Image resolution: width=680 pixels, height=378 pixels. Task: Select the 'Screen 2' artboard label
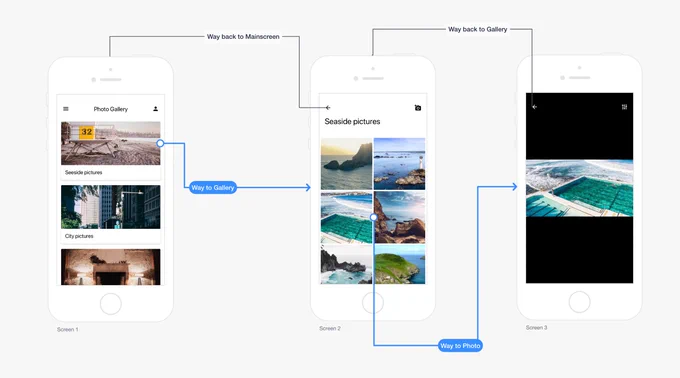[x=330, y=328]
